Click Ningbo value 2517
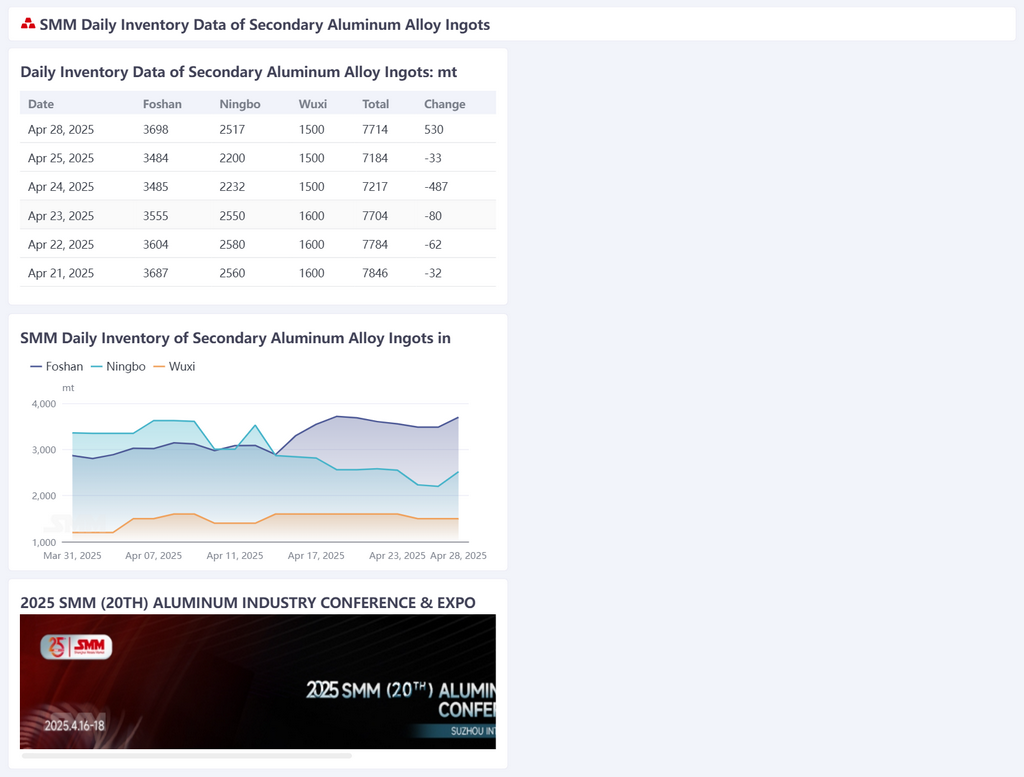 [232, 129]
